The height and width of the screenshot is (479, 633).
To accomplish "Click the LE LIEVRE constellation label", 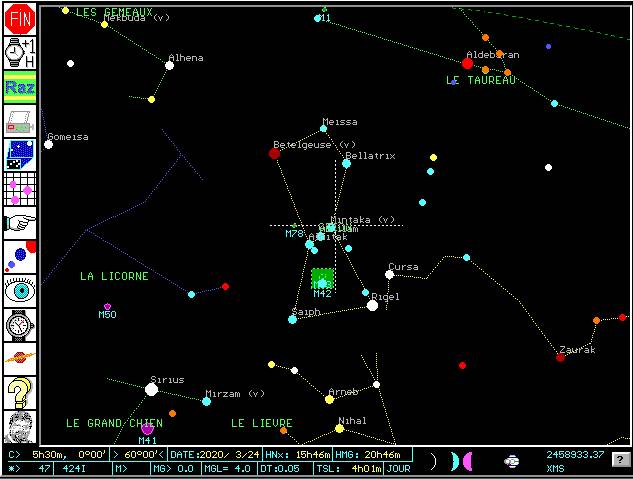I will pyautogui.click(x=262, y=423).
